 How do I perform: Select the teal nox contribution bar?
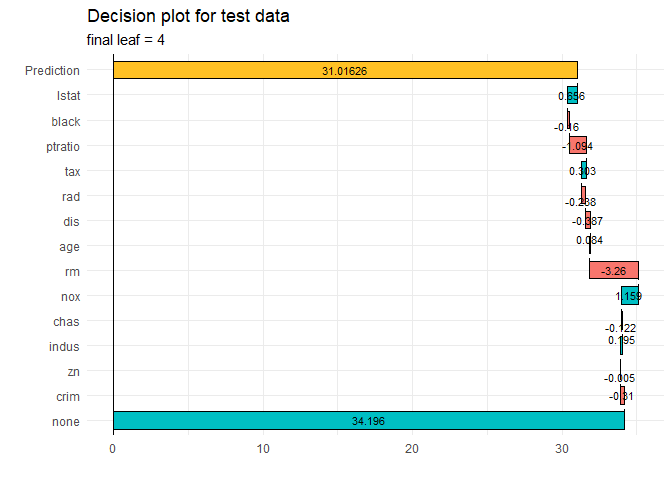coord(630,296)
